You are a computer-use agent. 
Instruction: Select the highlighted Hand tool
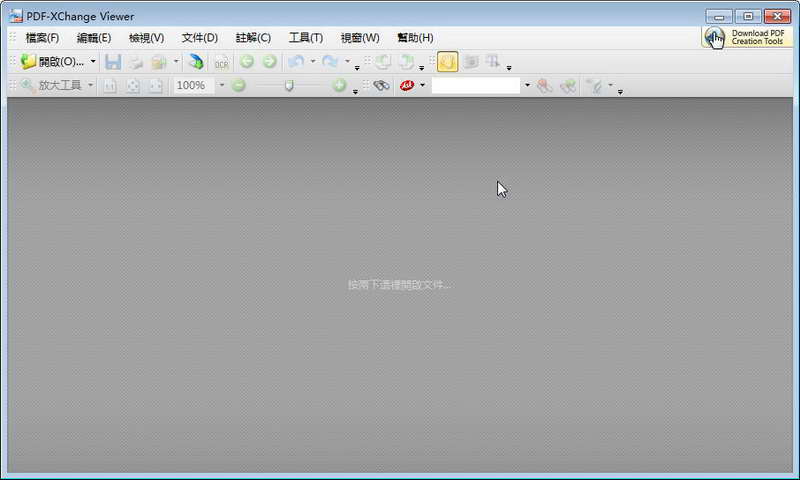(x=447, y=62)
